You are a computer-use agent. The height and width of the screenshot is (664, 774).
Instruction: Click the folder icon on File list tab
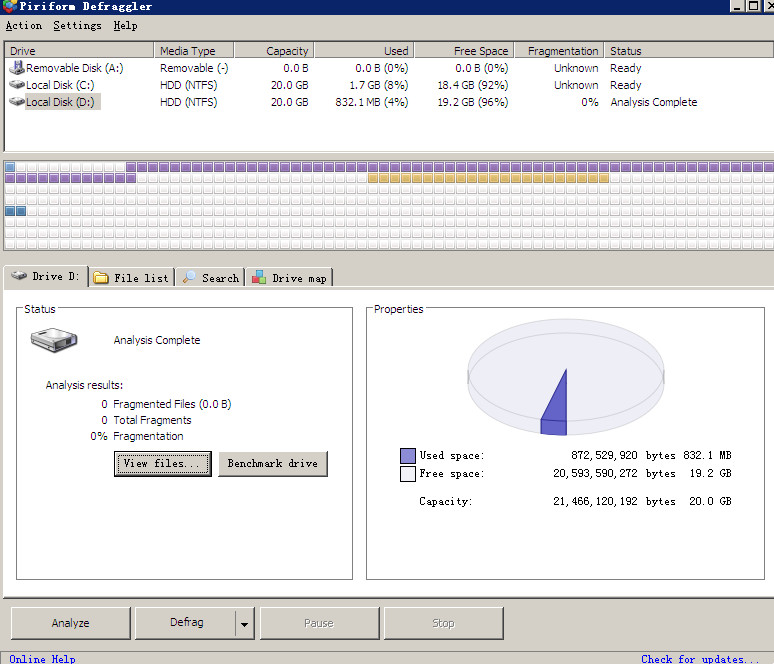[x=101, y=277]
